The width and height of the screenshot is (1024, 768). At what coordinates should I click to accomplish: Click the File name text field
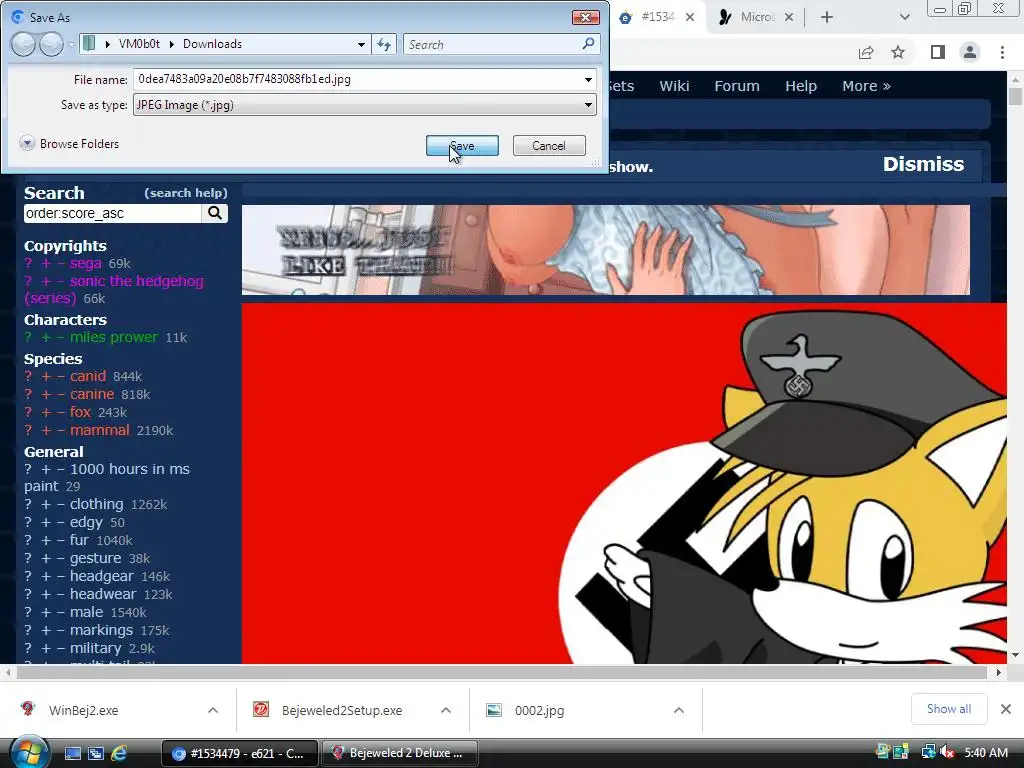coord(357,79)
